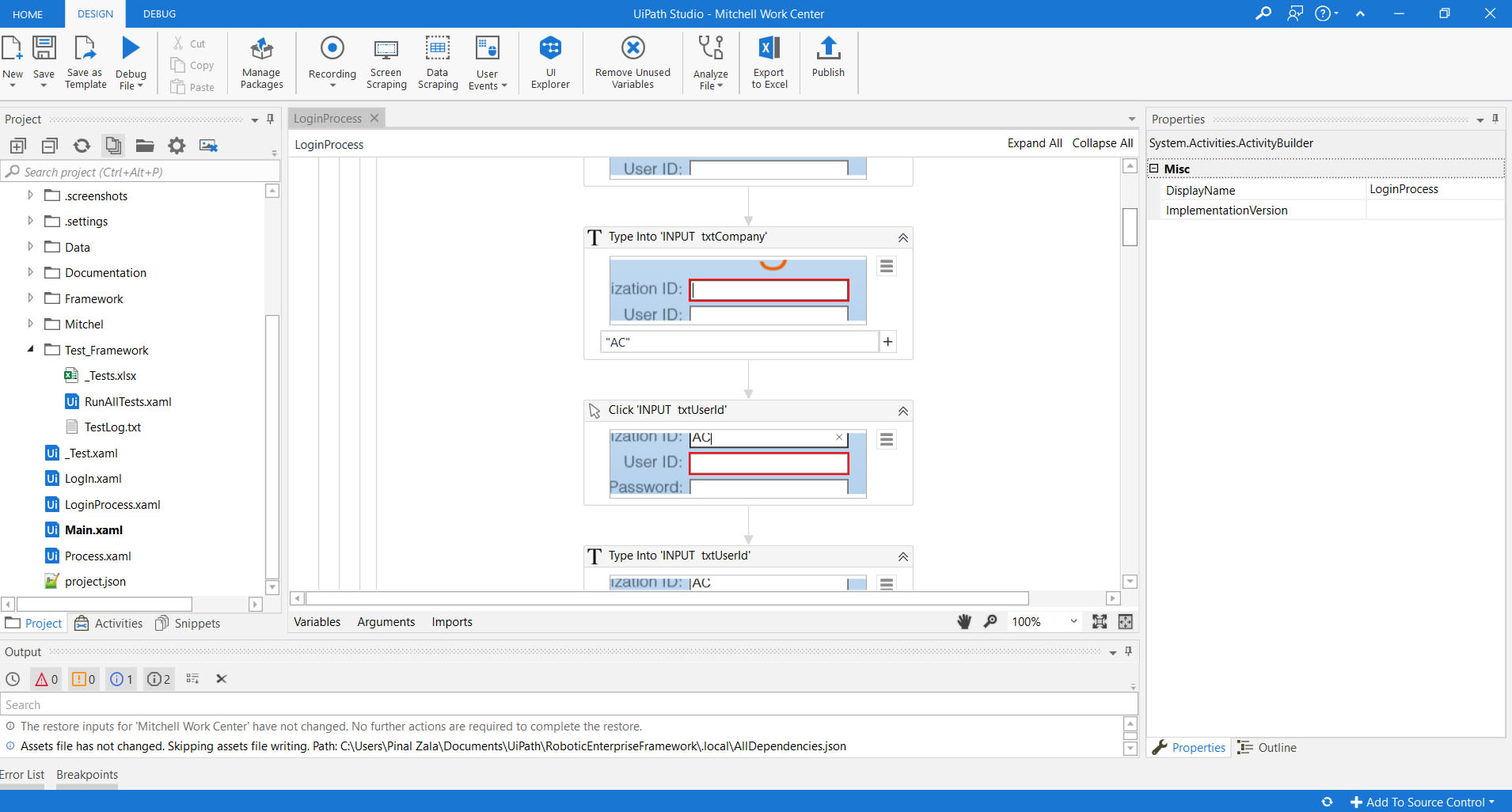
Task: Click Collapse All in designer
Action: tap(1103, 143)
